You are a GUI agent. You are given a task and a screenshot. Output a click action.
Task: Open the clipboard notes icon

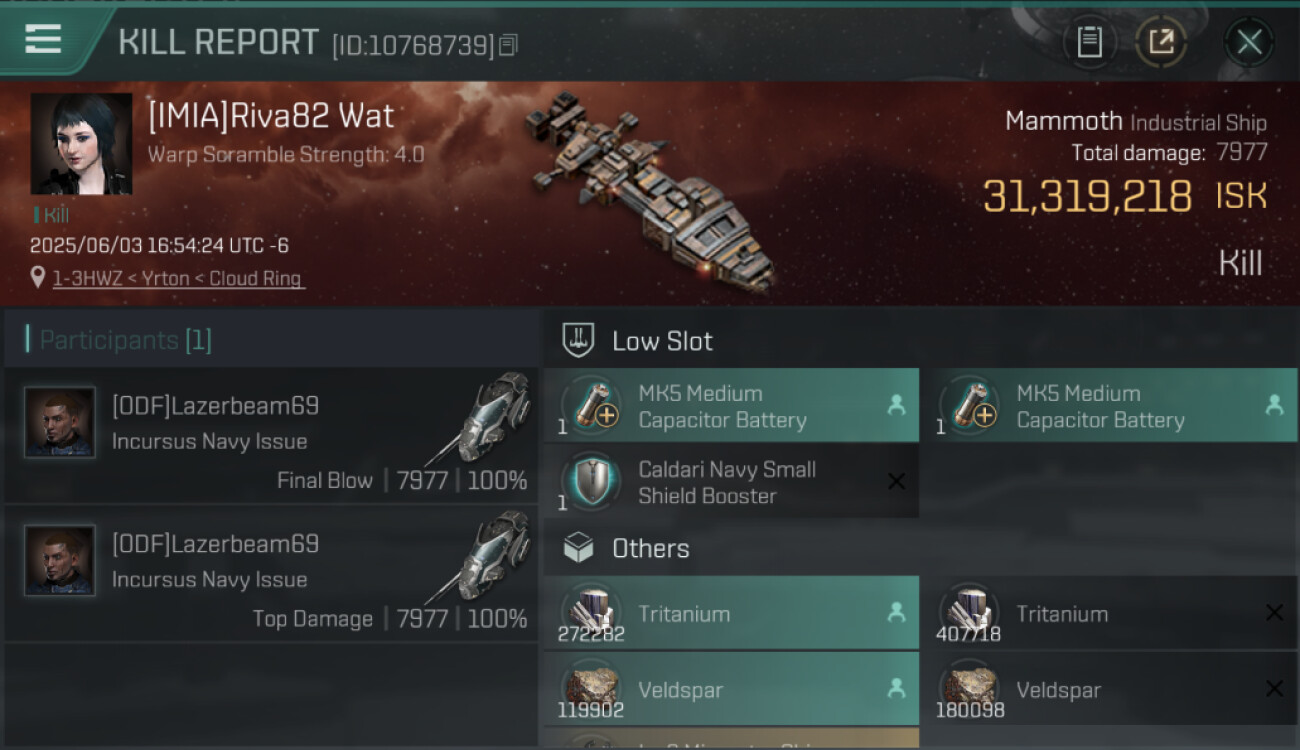coord(1089,42)
